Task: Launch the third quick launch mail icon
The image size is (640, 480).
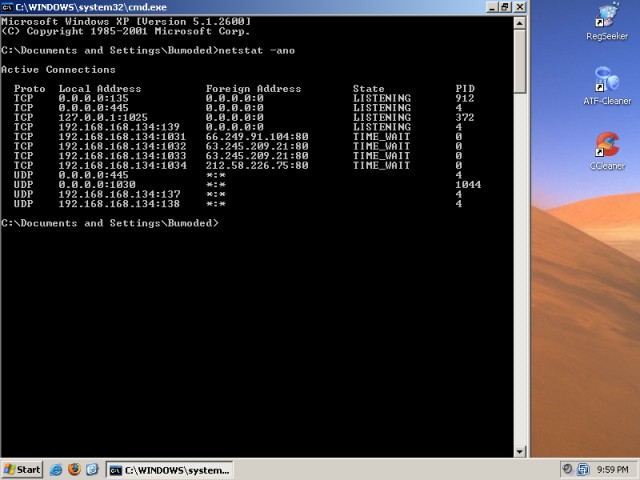Action: tap(92, 469)
